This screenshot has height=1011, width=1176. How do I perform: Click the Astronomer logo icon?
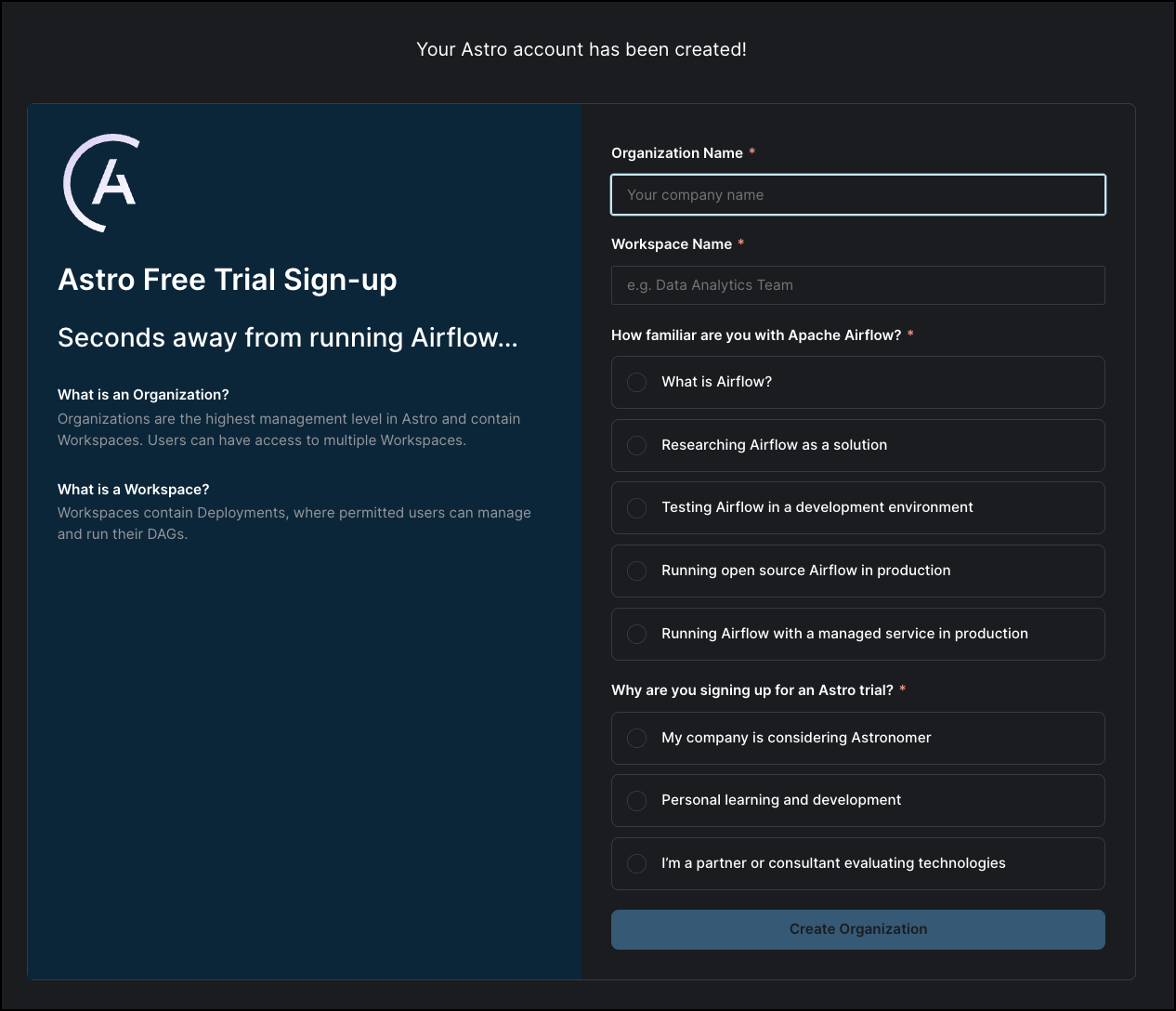[x=100, y=182]
